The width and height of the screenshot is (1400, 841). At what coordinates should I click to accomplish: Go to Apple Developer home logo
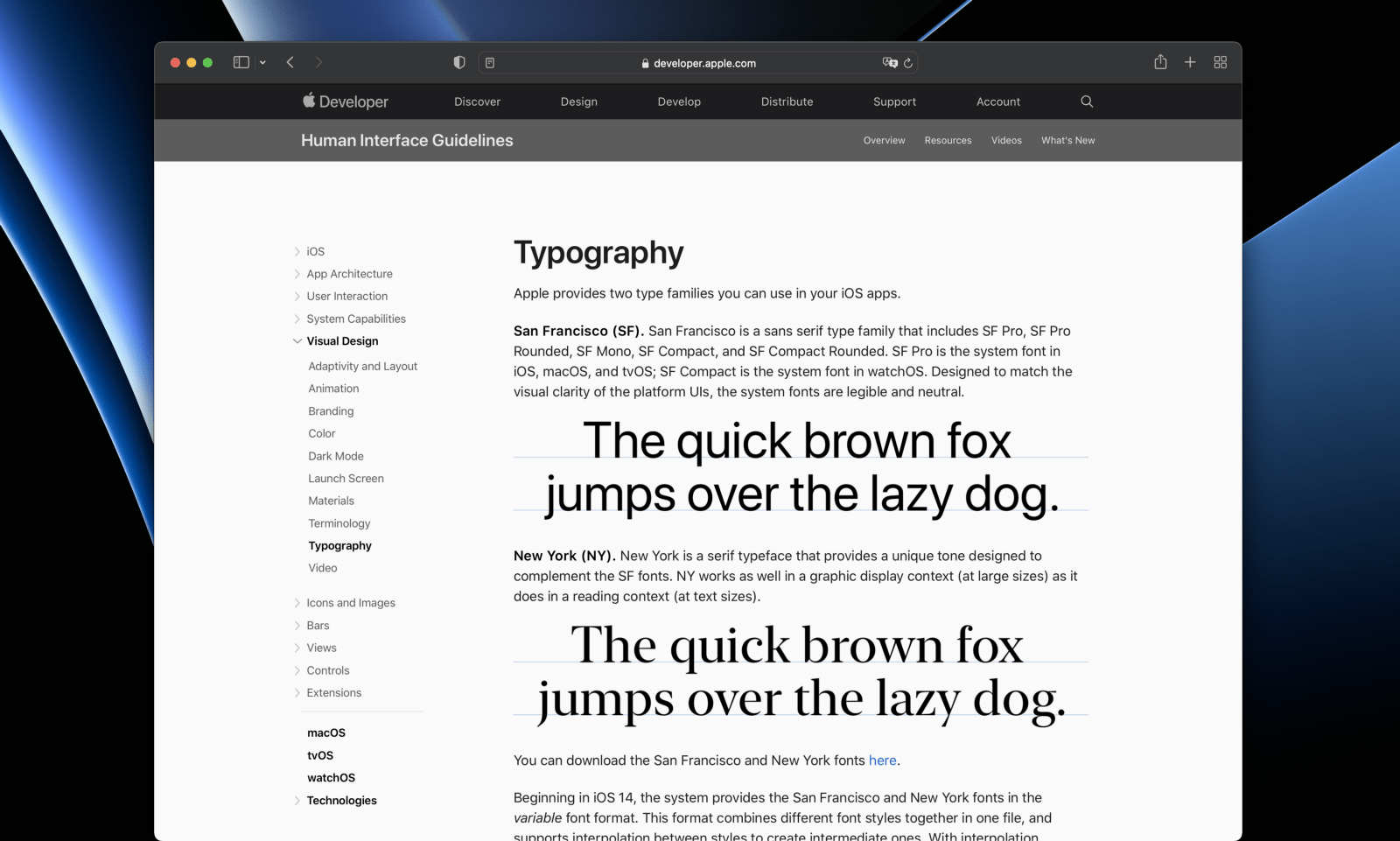coord(346,102)
